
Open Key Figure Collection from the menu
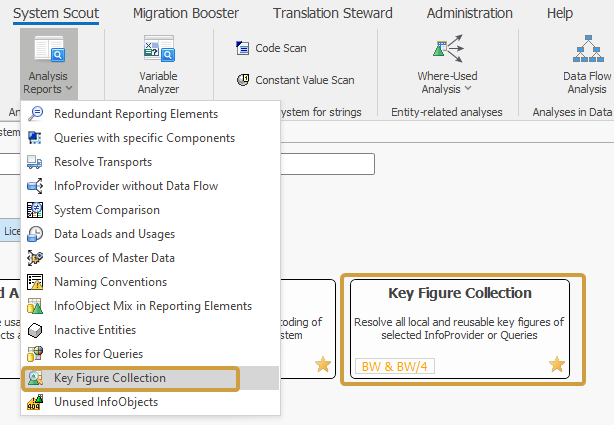coord(110,378)
